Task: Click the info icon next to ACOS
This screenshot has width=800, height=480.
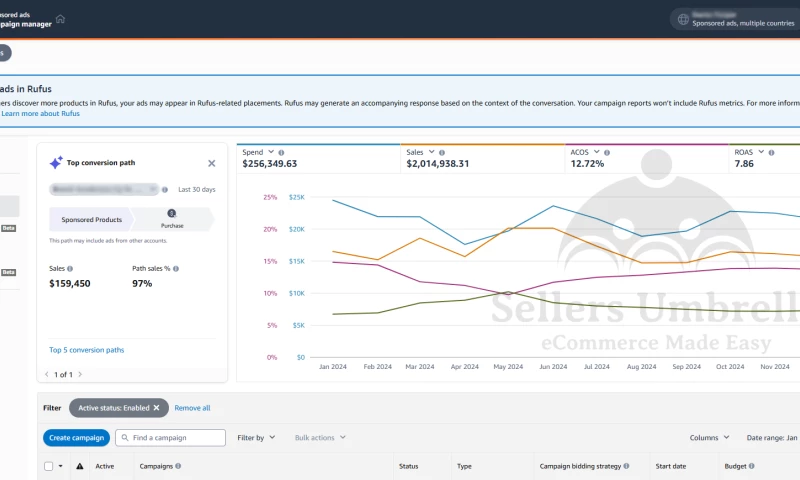Action: coord(607,153)
